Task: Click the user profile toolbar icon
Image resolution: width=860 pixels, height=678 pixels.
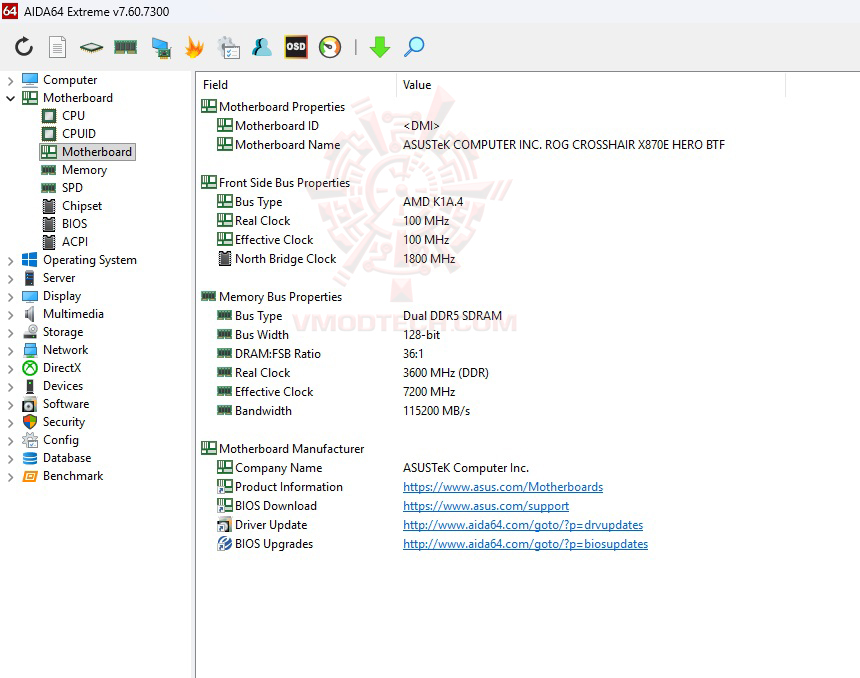Action: coord(262,47)
